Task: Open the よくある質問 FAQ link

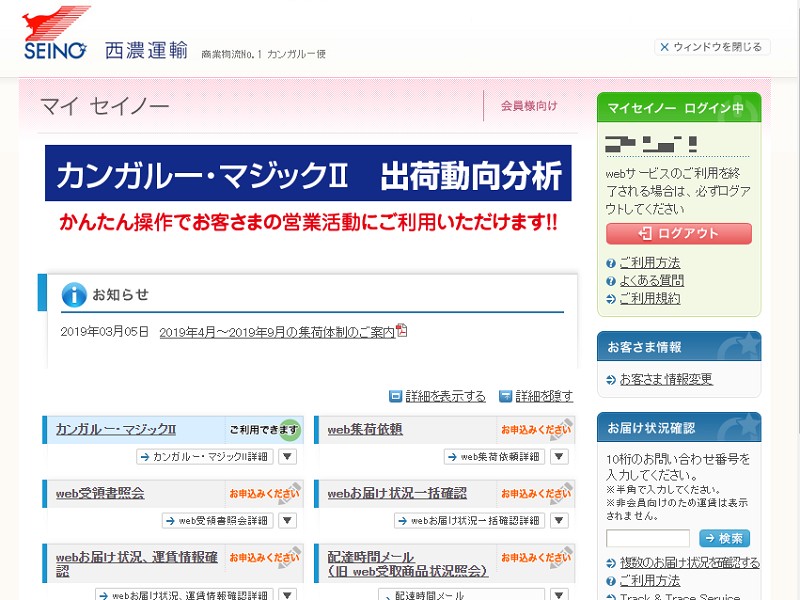Action: pyautogui.click(x=652, y=281)
